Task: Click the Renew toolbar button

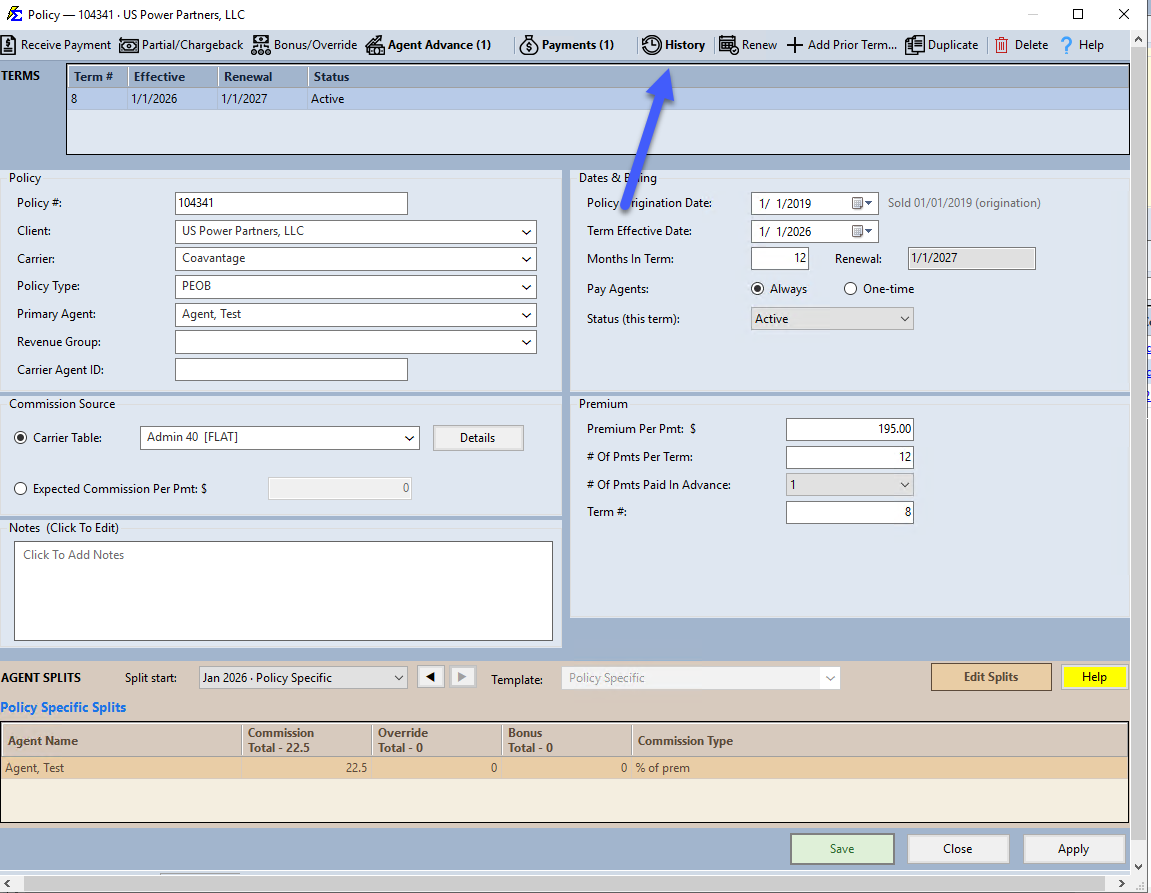Action: 748,45
